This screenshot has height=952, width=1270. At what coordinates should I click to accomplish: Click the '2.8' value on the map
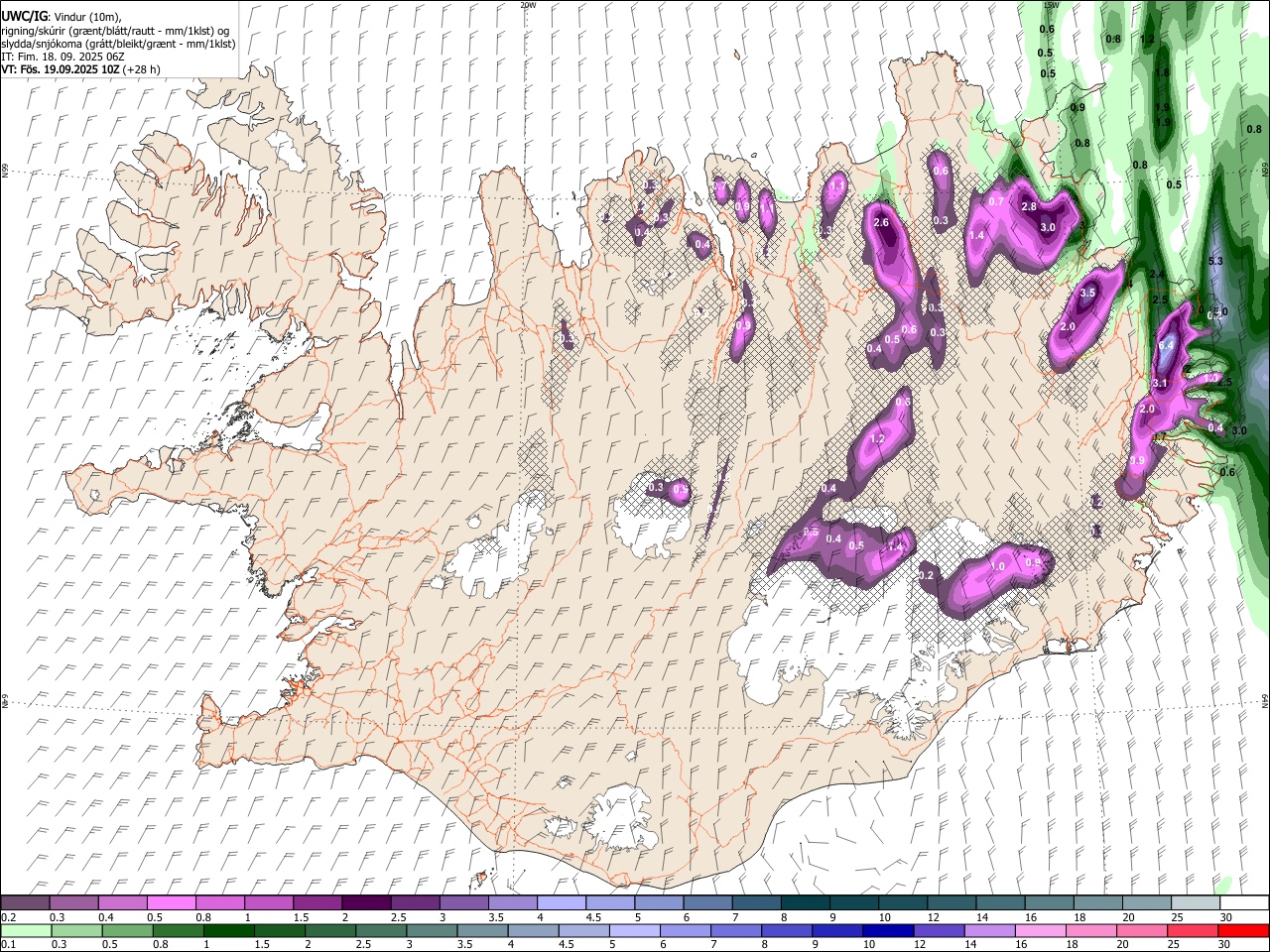(1029, 206)
